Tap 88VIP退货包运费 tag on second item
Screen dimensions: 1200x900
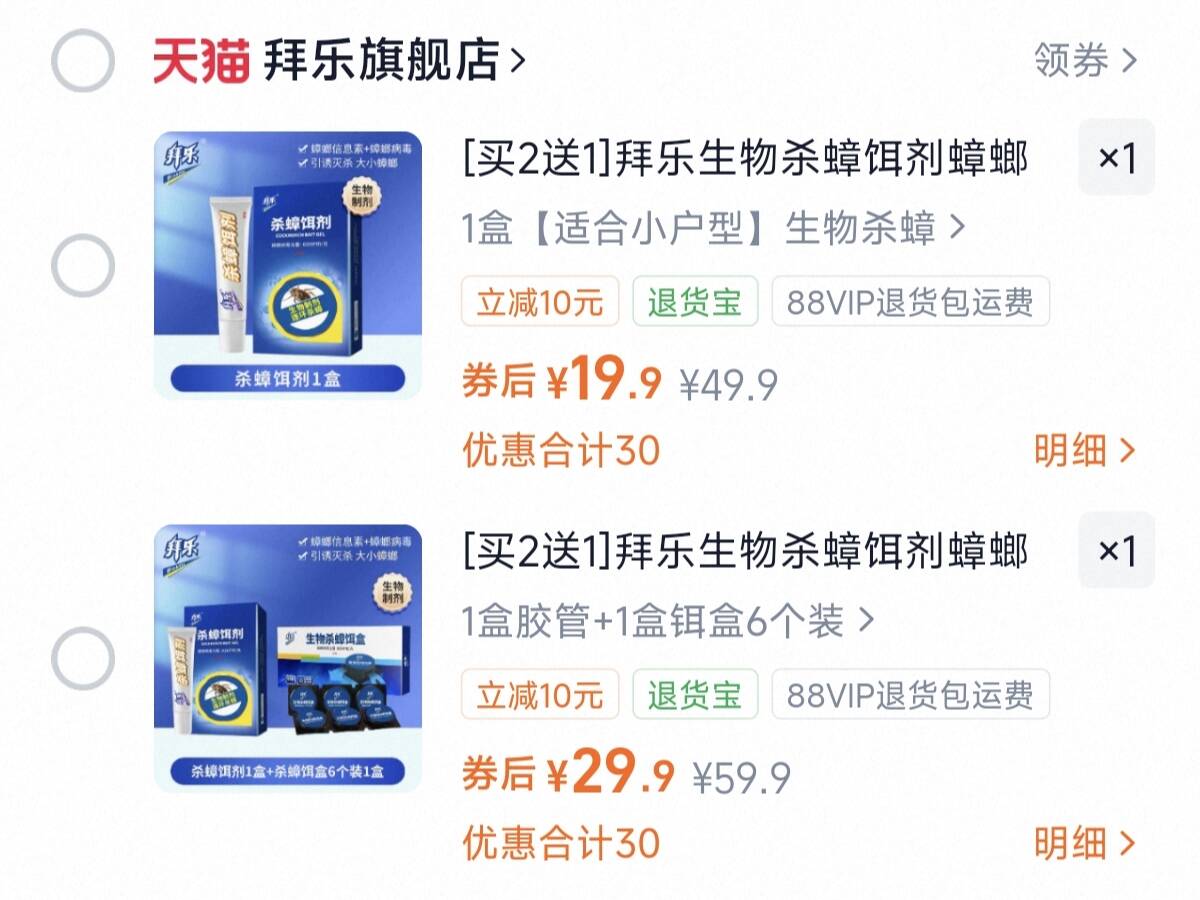pos(910,695)
